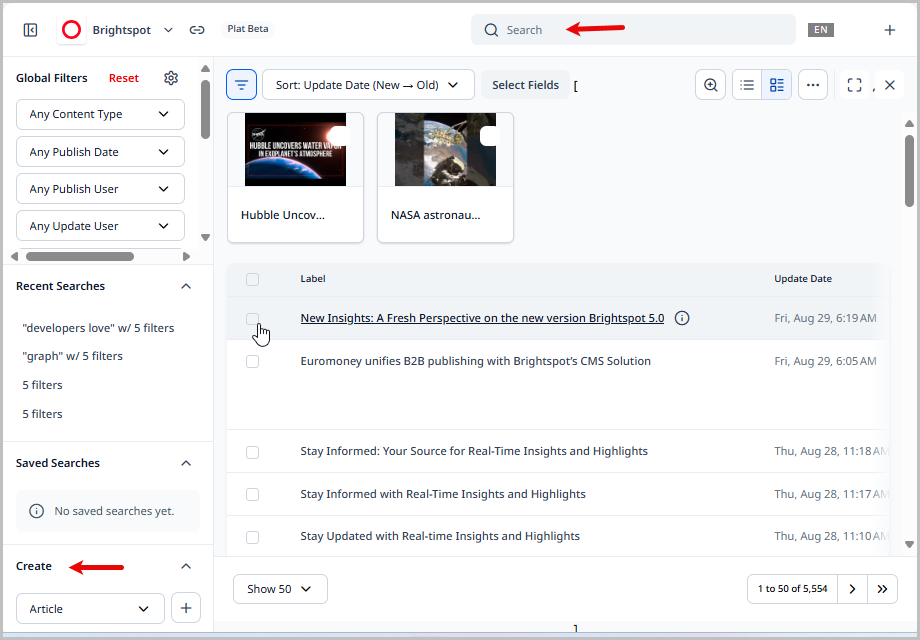Switch results to compact card view
The image size is (920, 640).
[777, 85]
